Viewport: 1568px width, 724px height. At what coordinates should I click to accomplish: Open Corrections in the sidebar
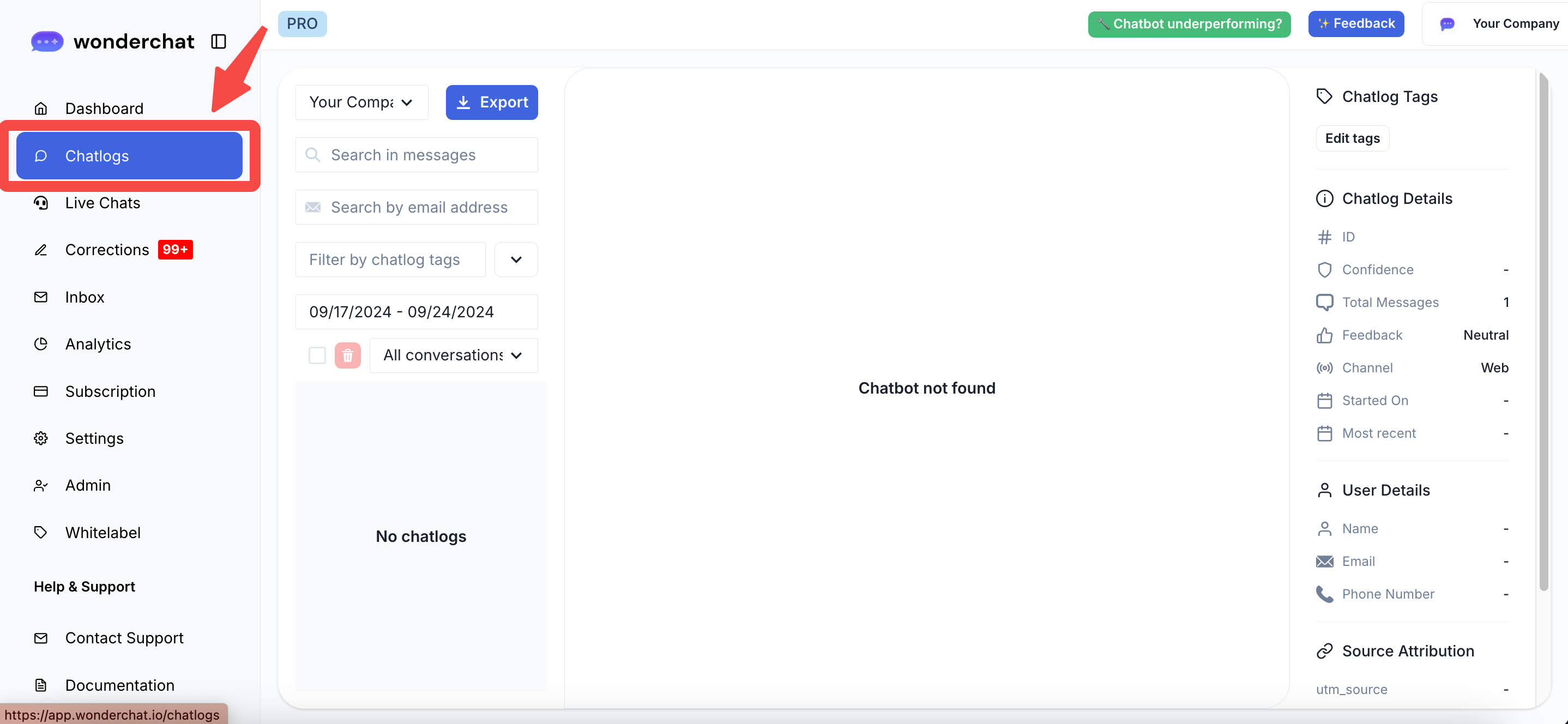click(107, 250)
